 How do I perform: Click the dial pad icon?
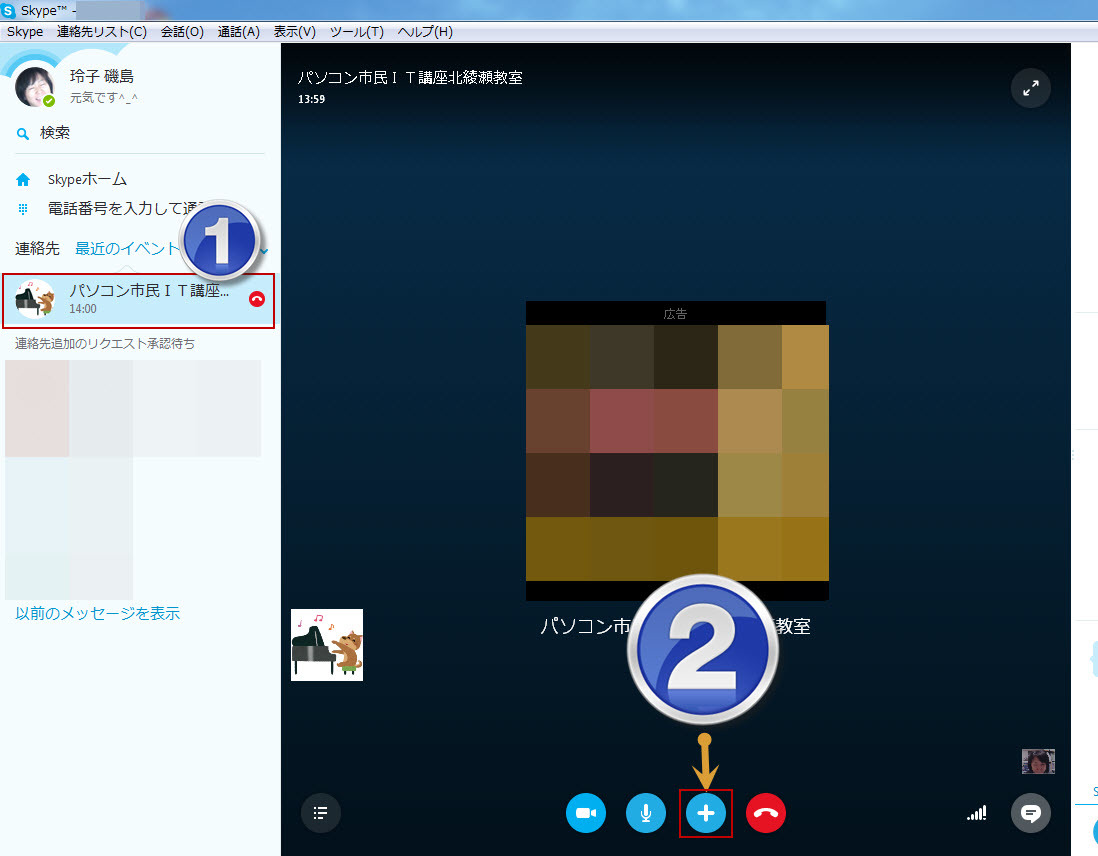(x=23, y=209)
